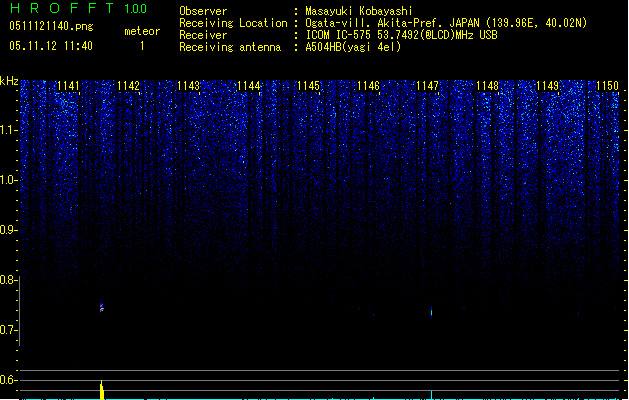
Task: Click the 0.6 frequency axis label
Action: coord(8,380)
